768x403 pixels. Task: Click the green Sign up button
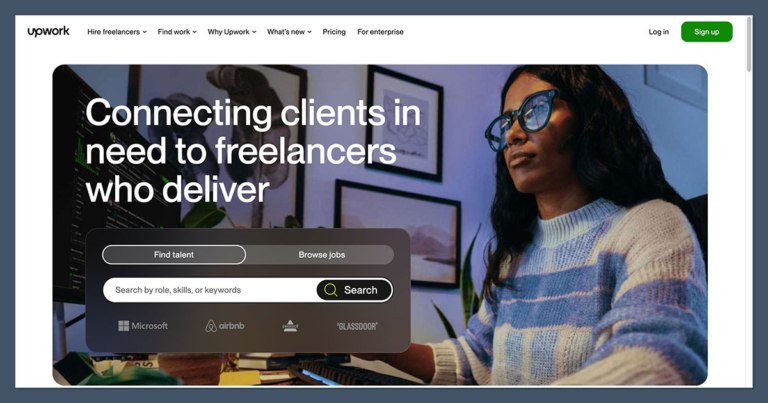[x=706, y=32]
